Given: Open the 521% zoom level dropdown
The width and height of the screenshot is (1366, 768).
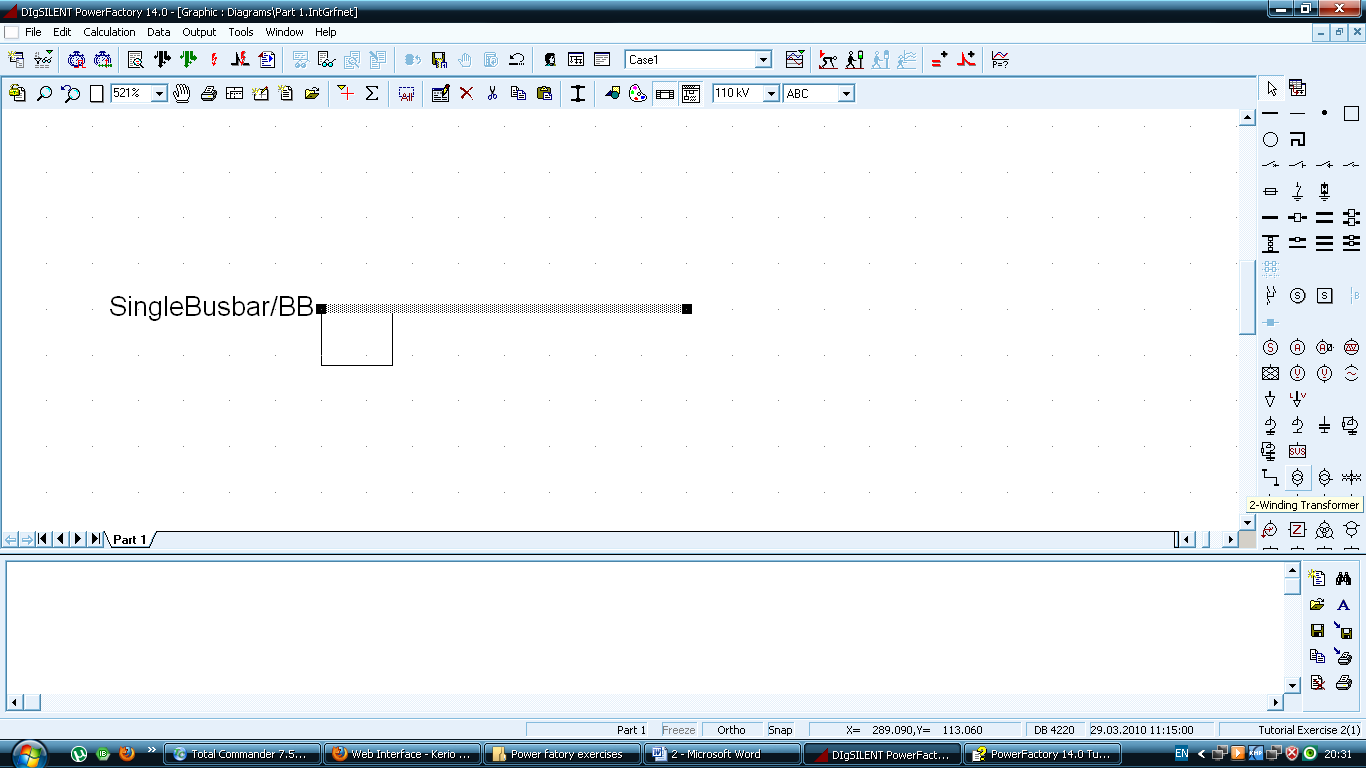Looking at the screenshot, I should 159,93.
